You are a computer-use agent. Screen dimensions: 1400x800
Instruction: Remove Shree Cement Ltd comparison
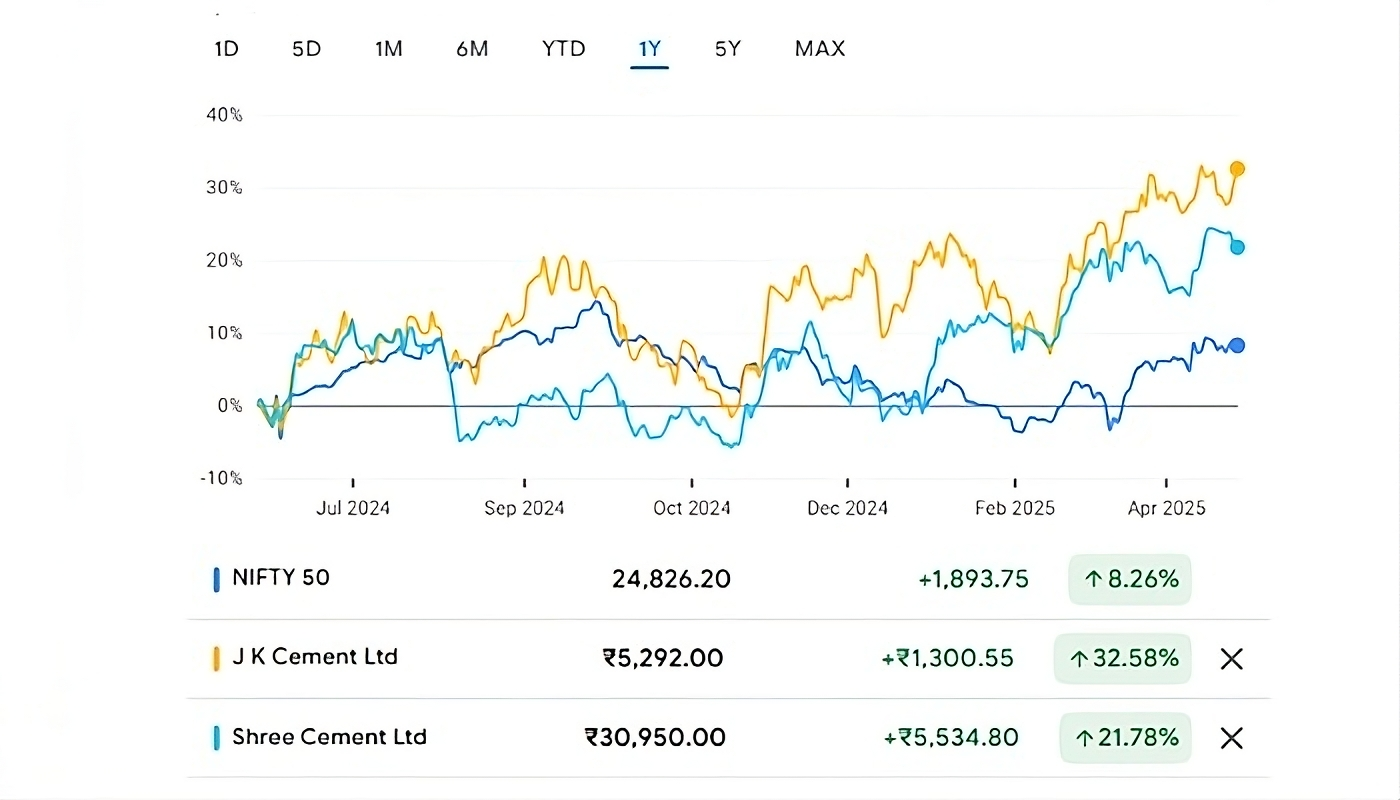pyautogui.click(x=1232, y=739)
